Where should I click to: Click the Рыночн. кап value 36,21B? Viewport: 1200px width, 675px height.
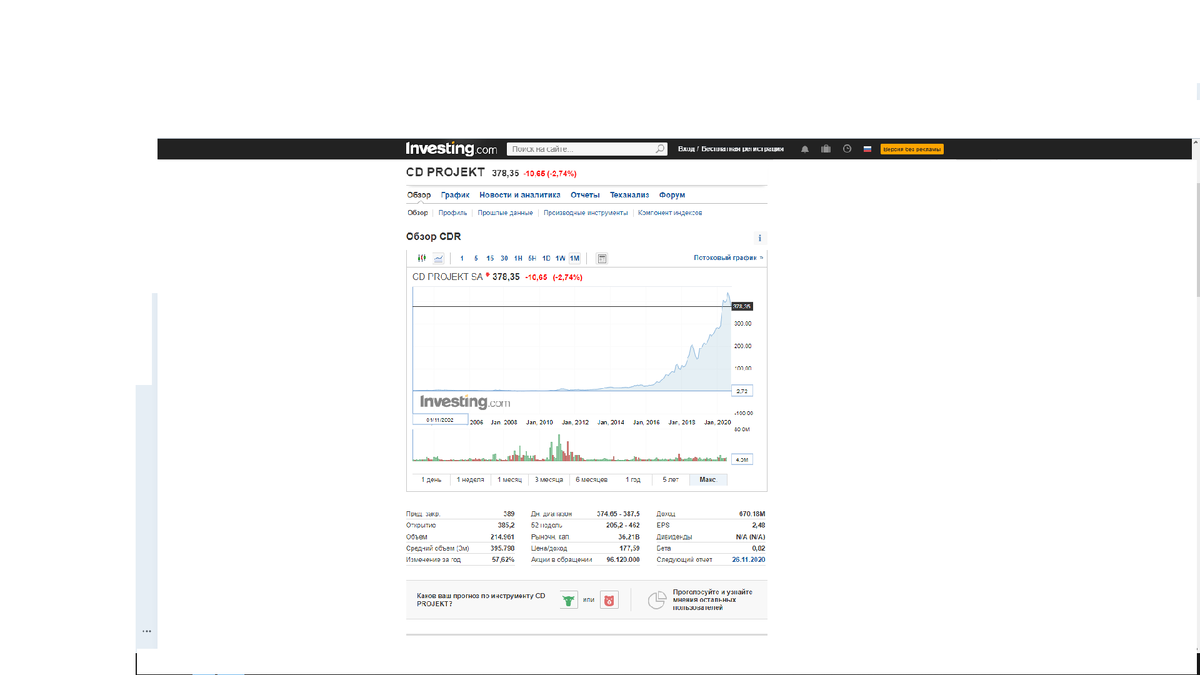coord(629,537)
